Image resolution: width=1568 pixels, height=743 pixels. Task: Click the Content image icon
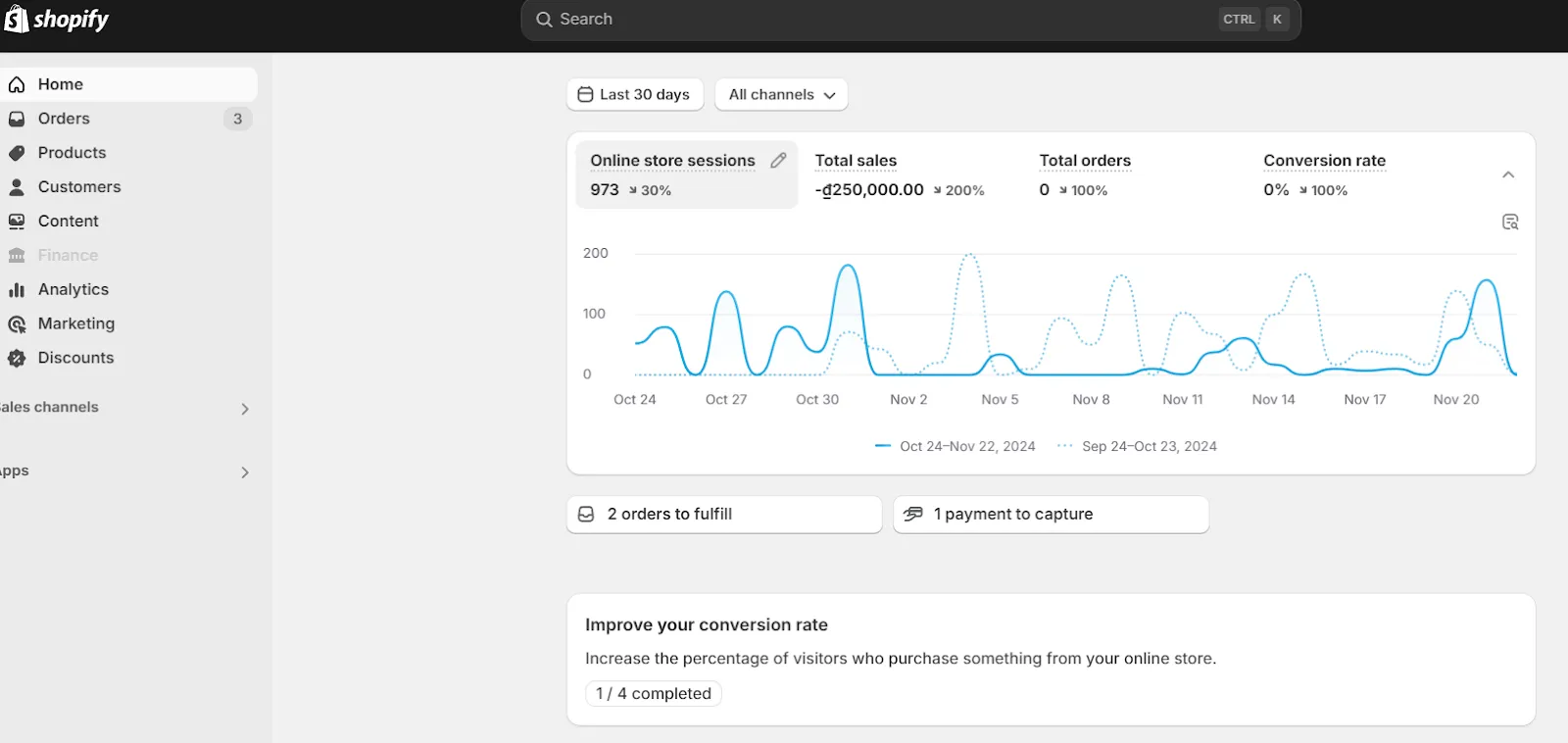pyautogui.click(x=17, y=222)
